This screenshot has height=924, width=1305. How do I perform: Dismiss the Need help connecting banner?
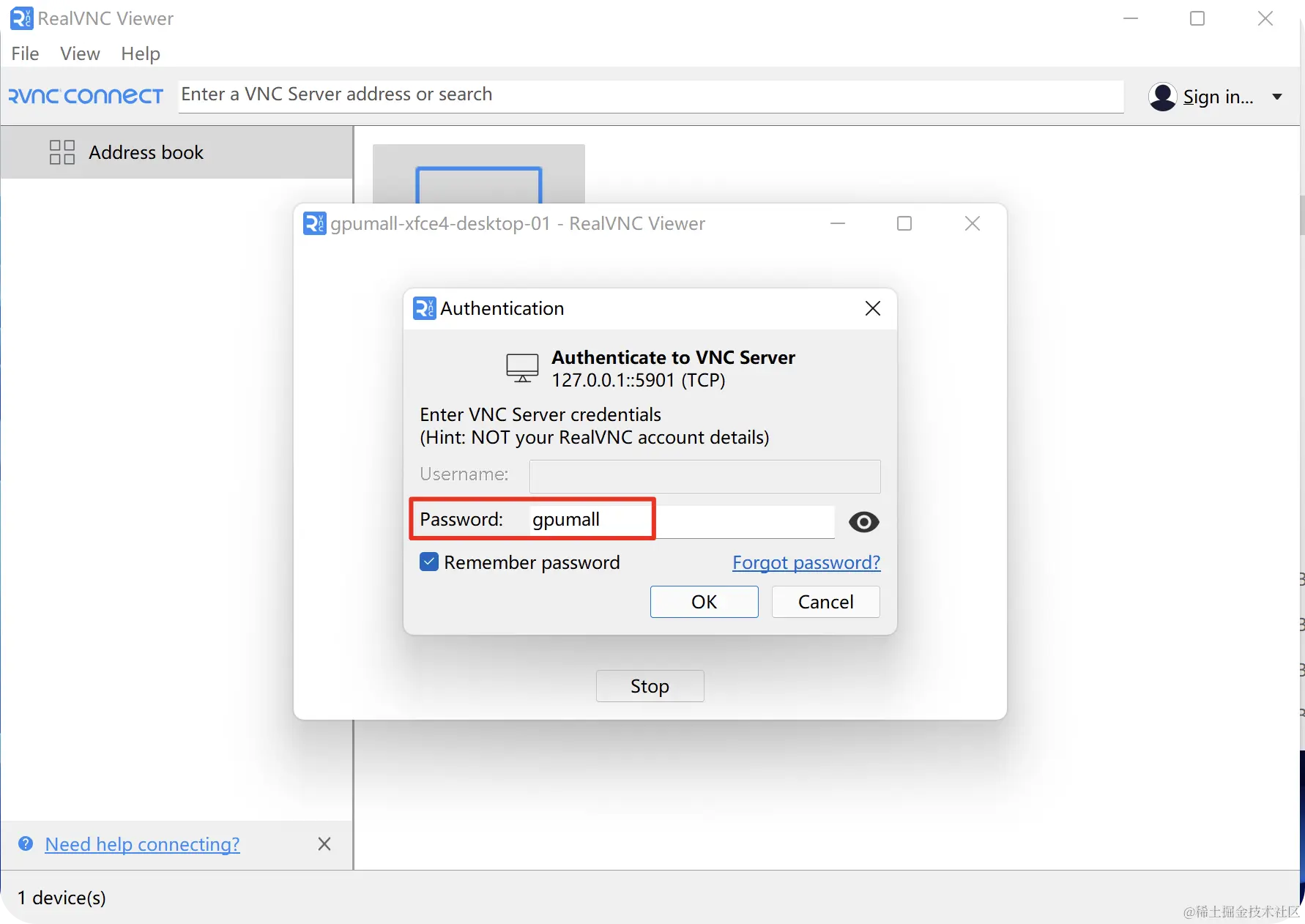324,844
